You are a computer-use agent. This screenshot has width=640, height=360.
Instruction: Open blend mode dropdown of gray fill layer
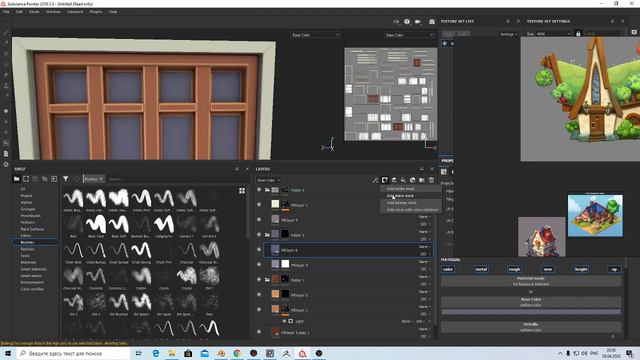pos(424,217)
